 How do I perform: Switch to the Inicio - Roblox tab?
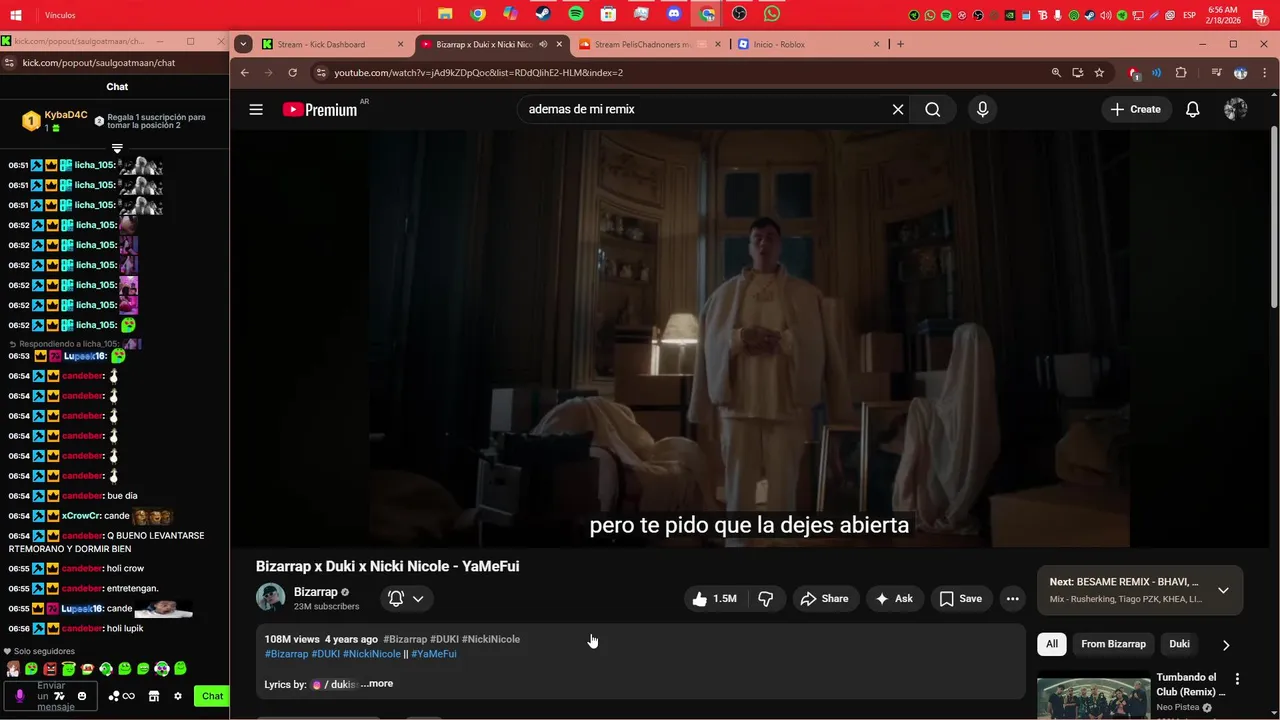tap(809, 44)
